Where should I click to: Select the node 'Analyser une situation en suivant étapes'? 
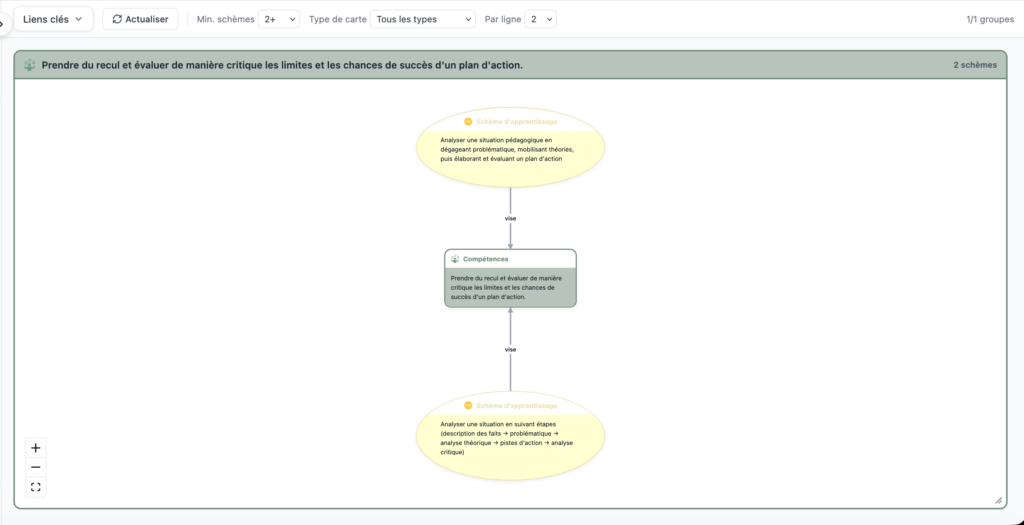tap(511, 436)
